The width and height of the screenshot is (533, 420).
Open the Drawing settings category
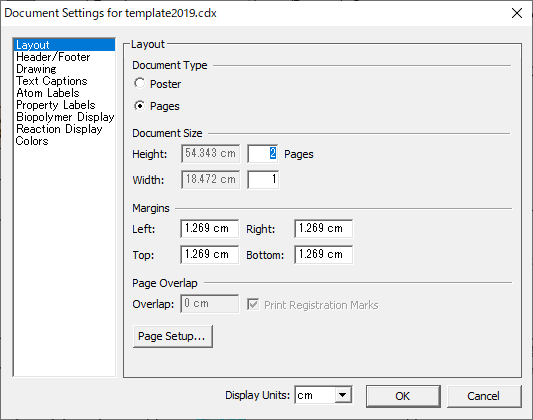click(x=36, y=69)
